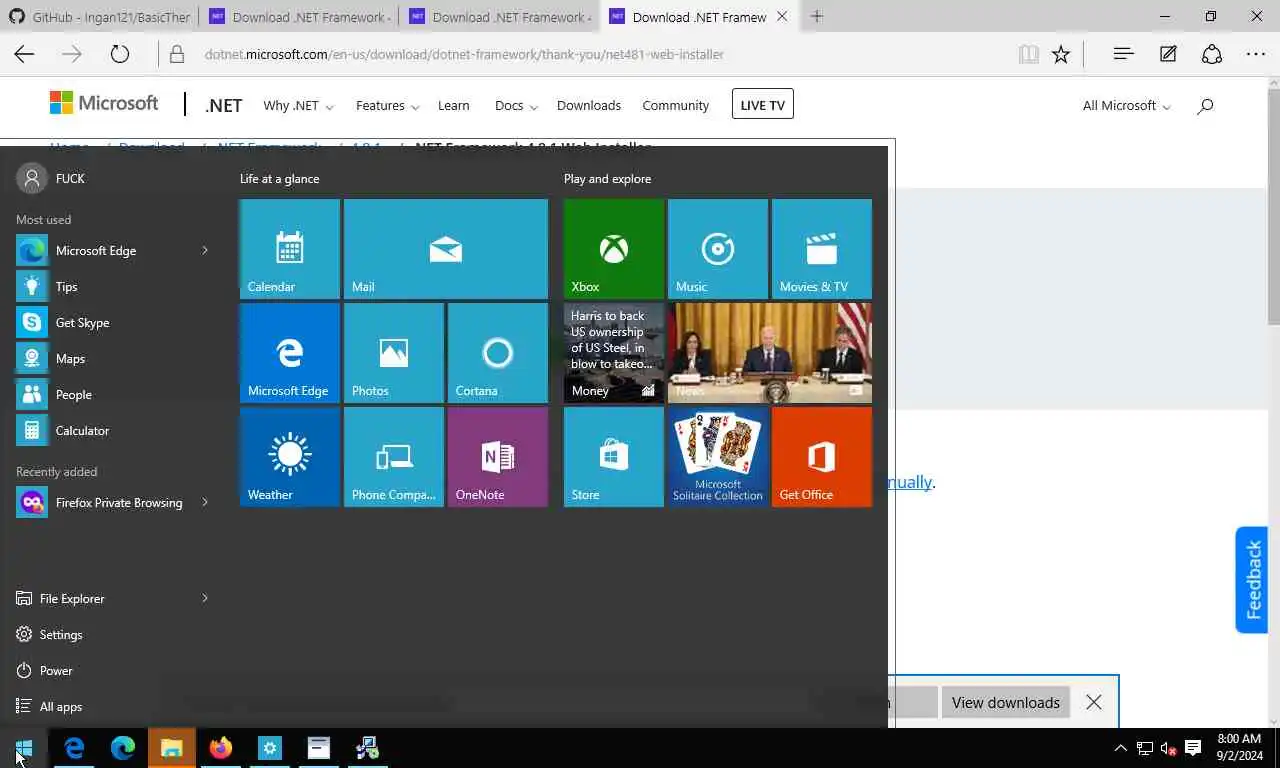Open the Store tile
The height and width of the screenshot is (768, 1280).
tap(614, 457)
